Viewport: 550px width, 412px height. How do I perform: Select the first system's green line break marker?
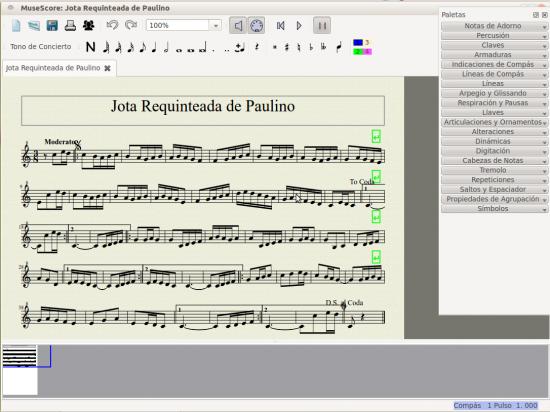click(376, 136)
